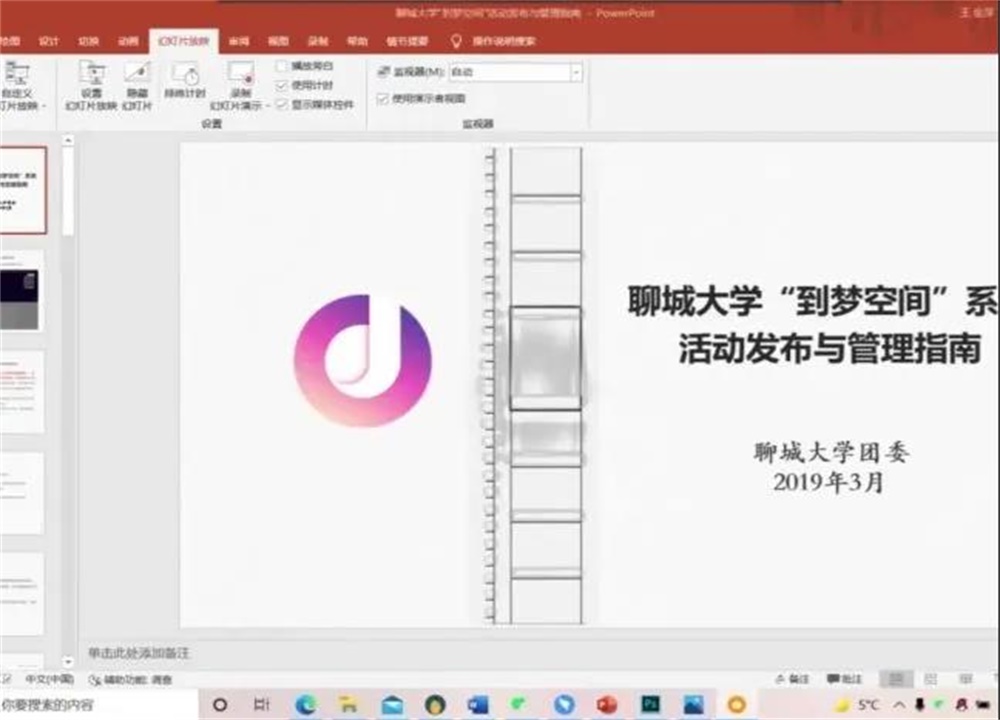Open the Monitor (监视器) dropdown
Viewport: 1000px width, 720px height.
point(577,72)
